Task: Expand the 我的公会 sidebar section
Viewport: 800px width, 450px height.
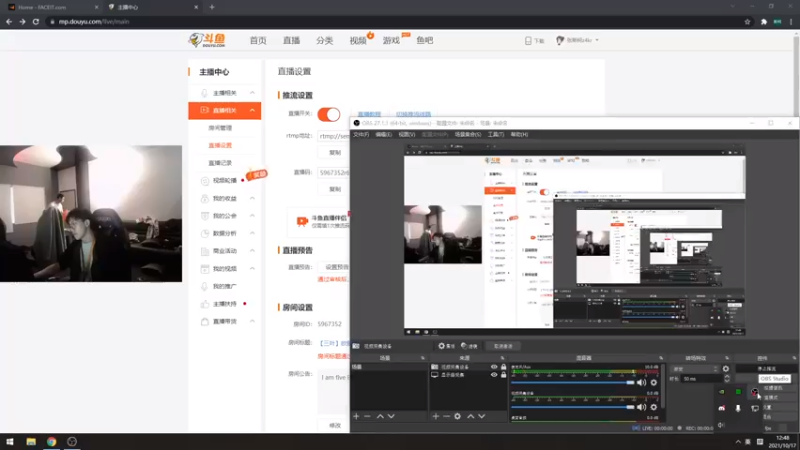Action: coord(252,216)
